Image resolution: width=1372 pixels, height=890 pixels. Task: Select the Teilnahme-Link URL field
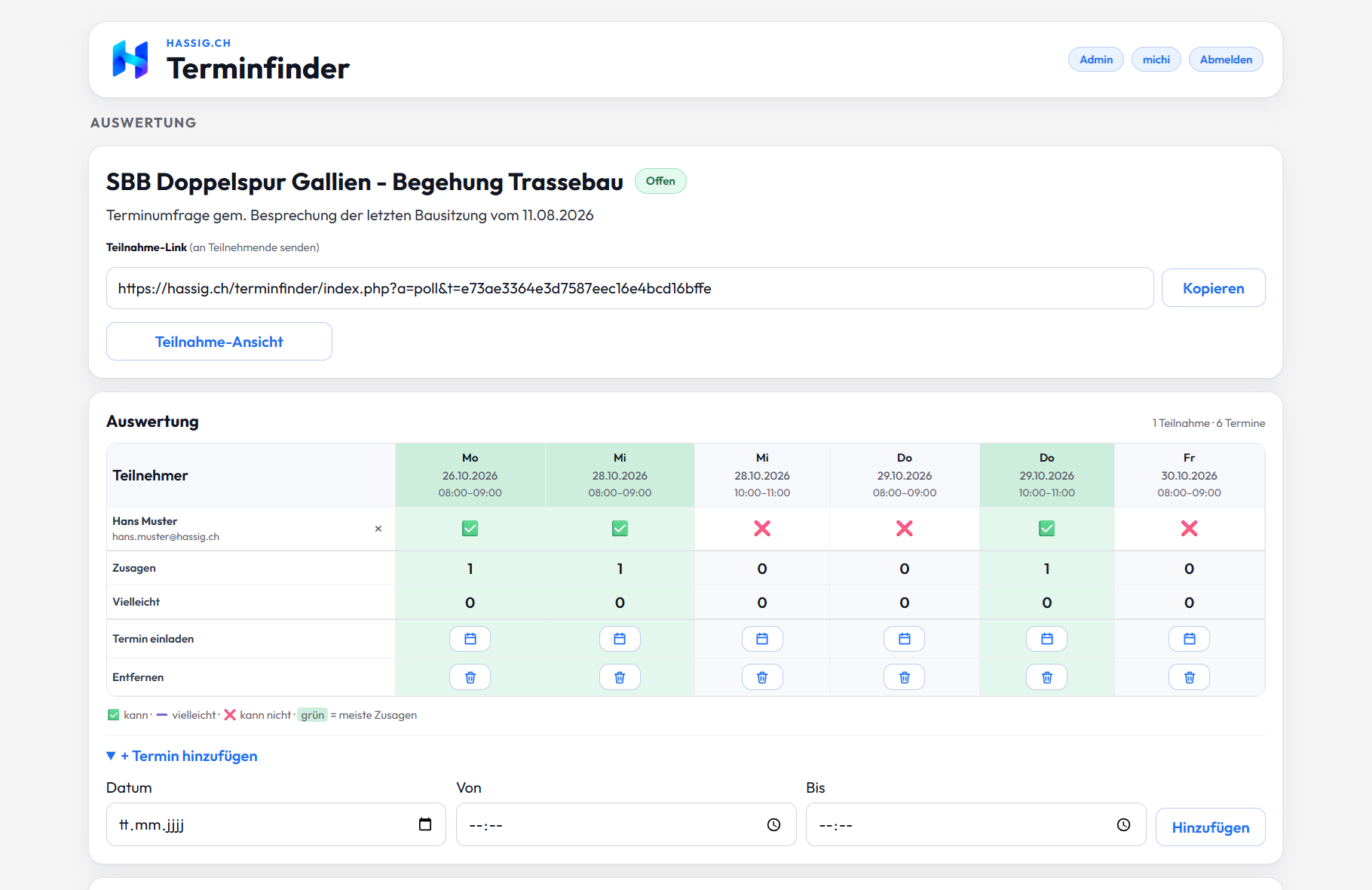click(629, 288)
